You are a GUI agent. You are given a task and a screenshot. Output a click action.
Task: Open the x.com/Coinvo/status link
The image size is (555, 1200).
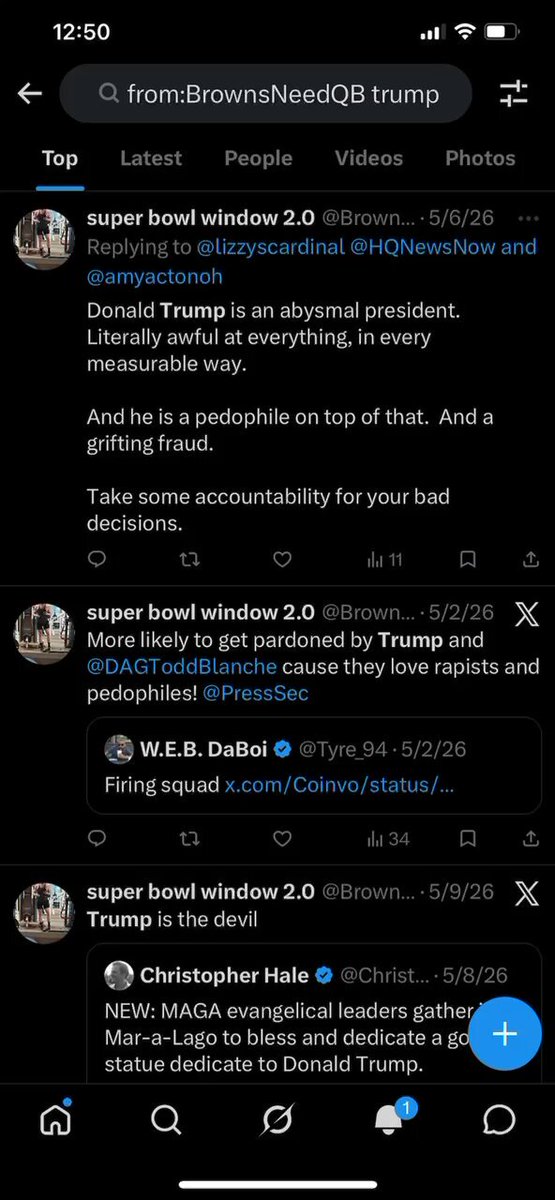[339, 784]
